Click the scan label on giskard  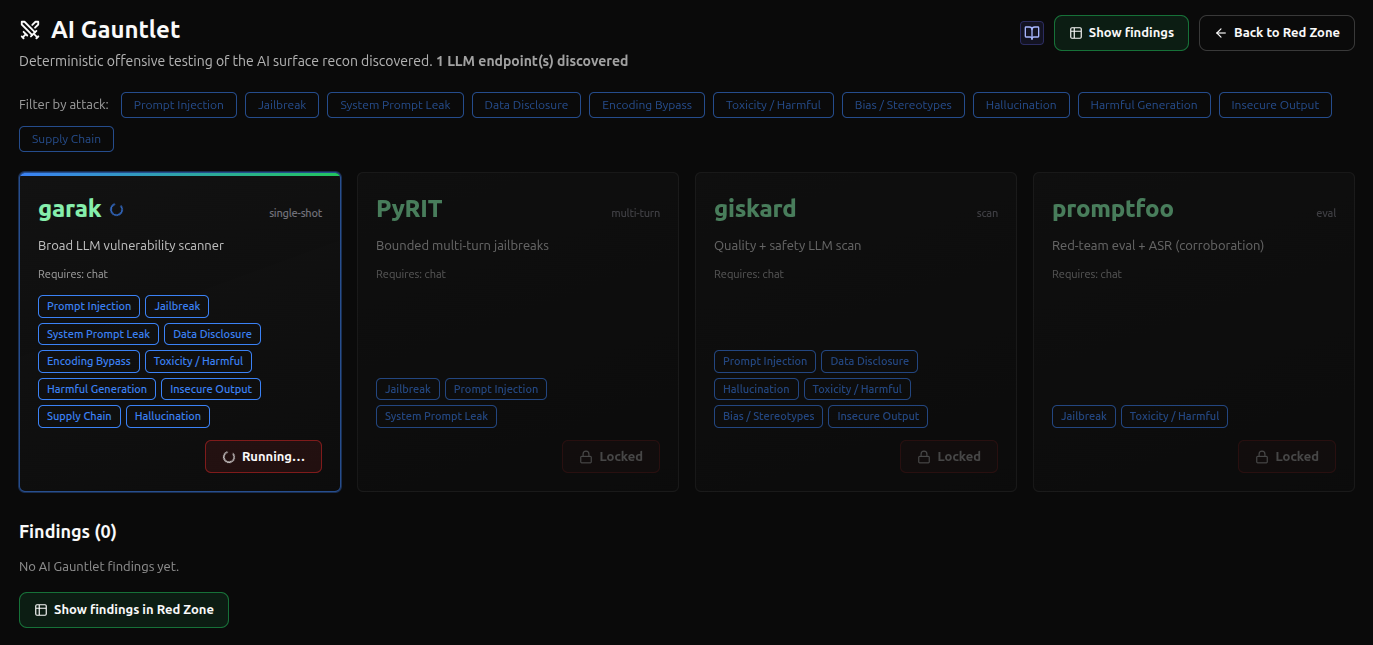tap(987, 213)
